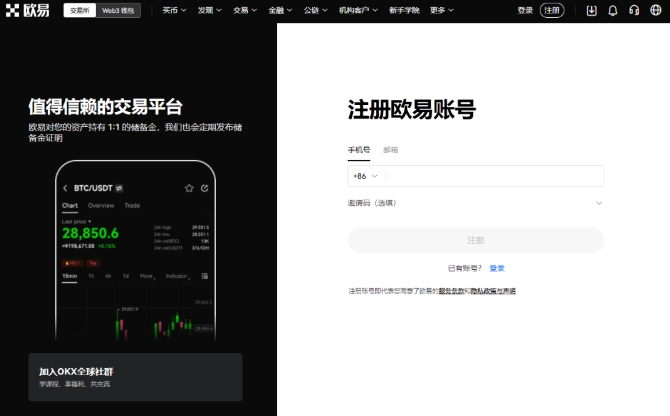
Task: Expand the 机构客户 menu
Action: coord(358,10)
